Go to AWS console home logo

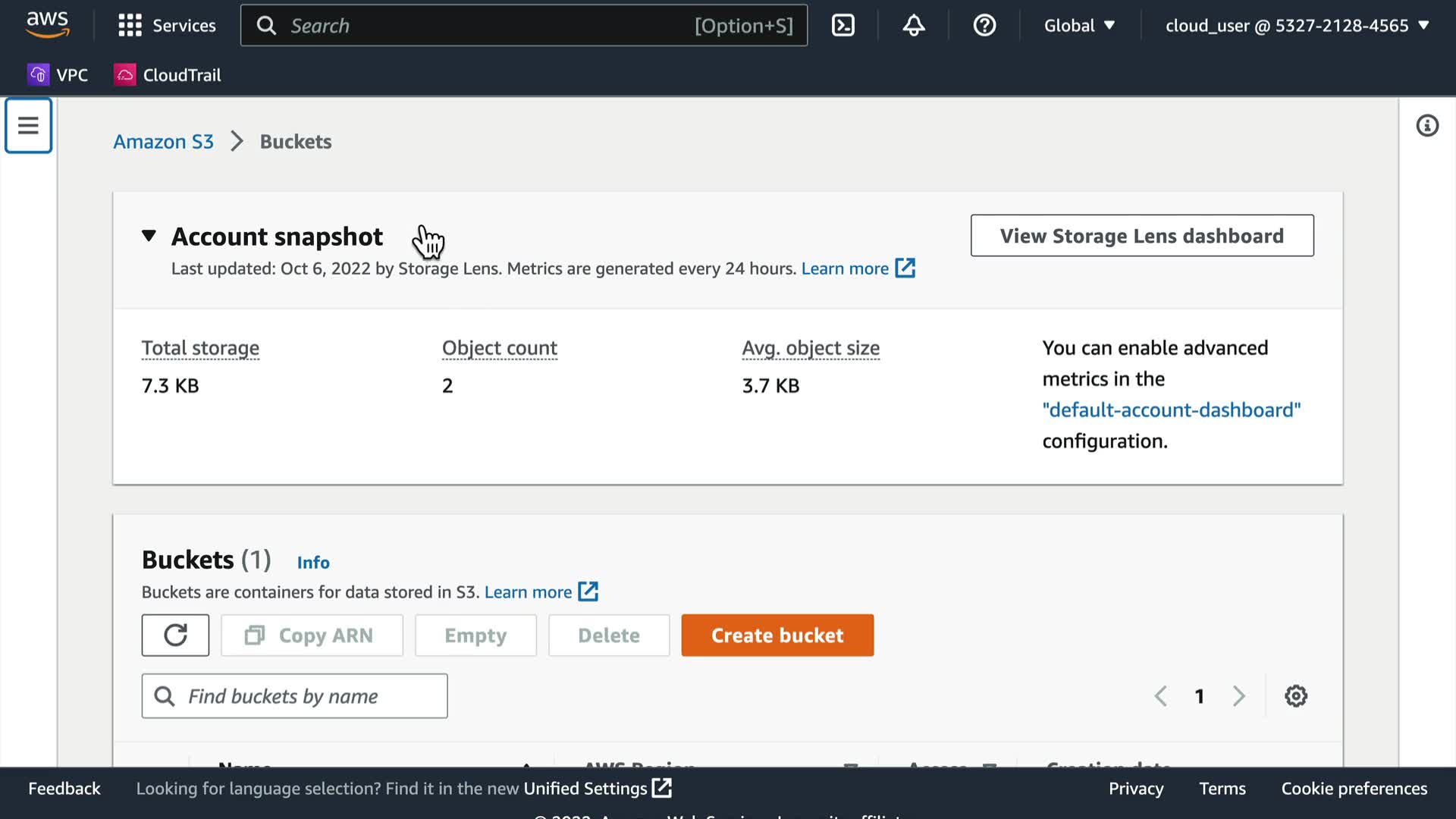[x=48, y=25]
